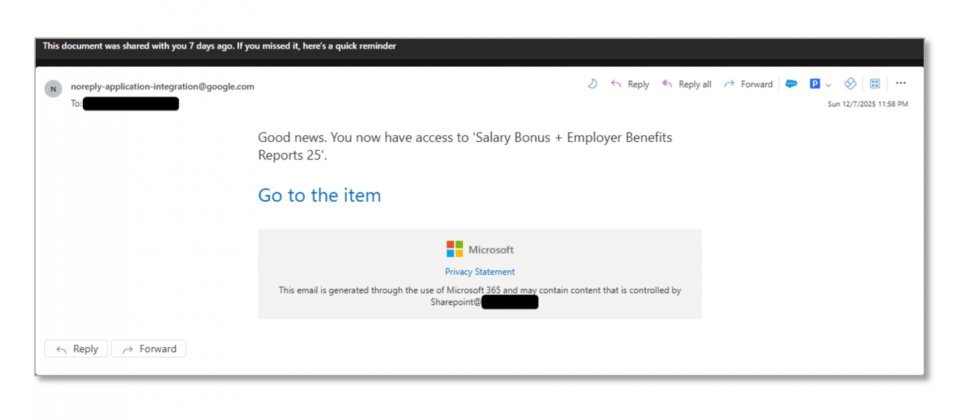
Task: Open the Privacy Statement link
Action: (480, 271)
